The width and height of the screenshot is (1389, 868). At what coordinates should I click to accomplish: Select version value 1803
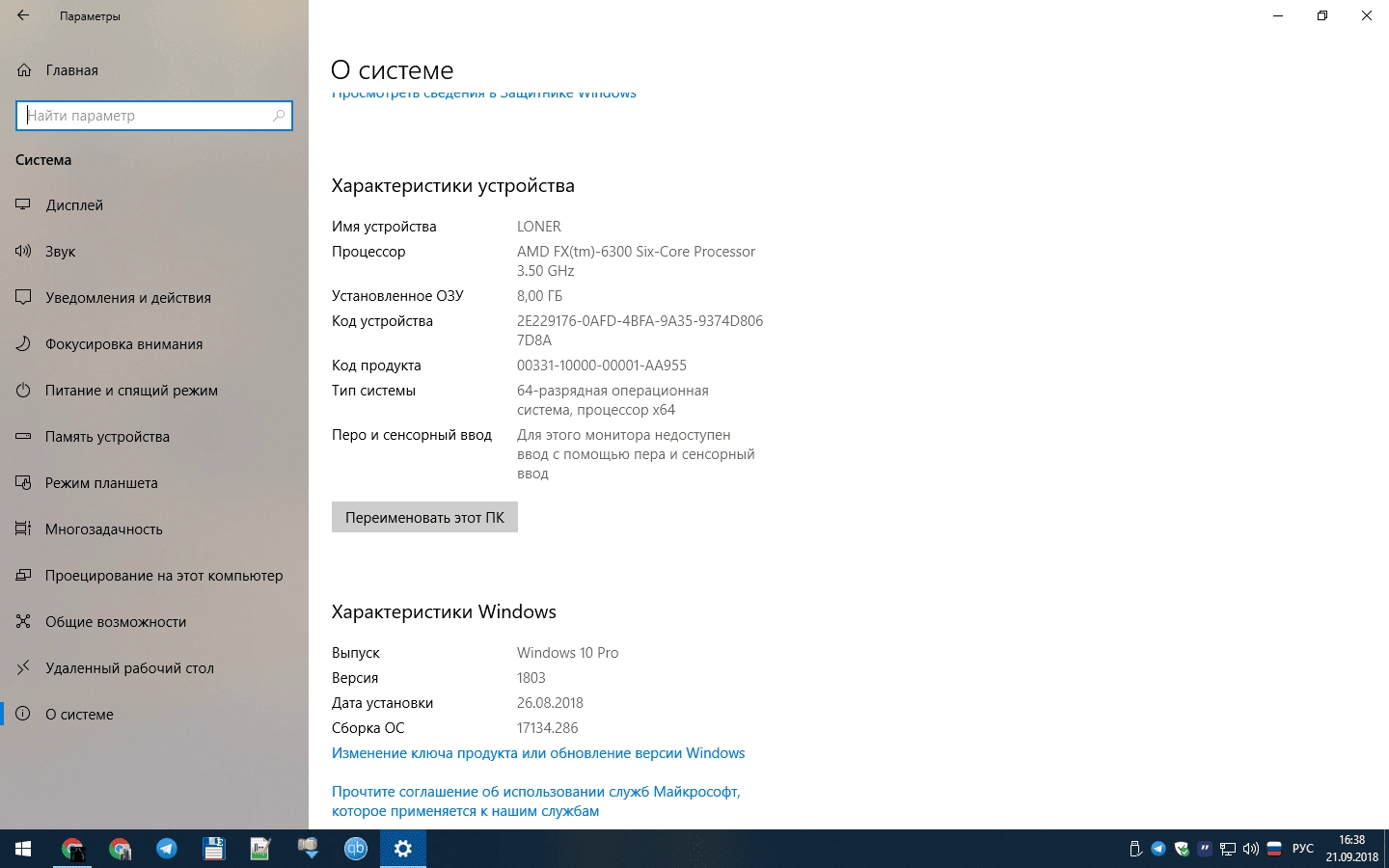point(531,678)
